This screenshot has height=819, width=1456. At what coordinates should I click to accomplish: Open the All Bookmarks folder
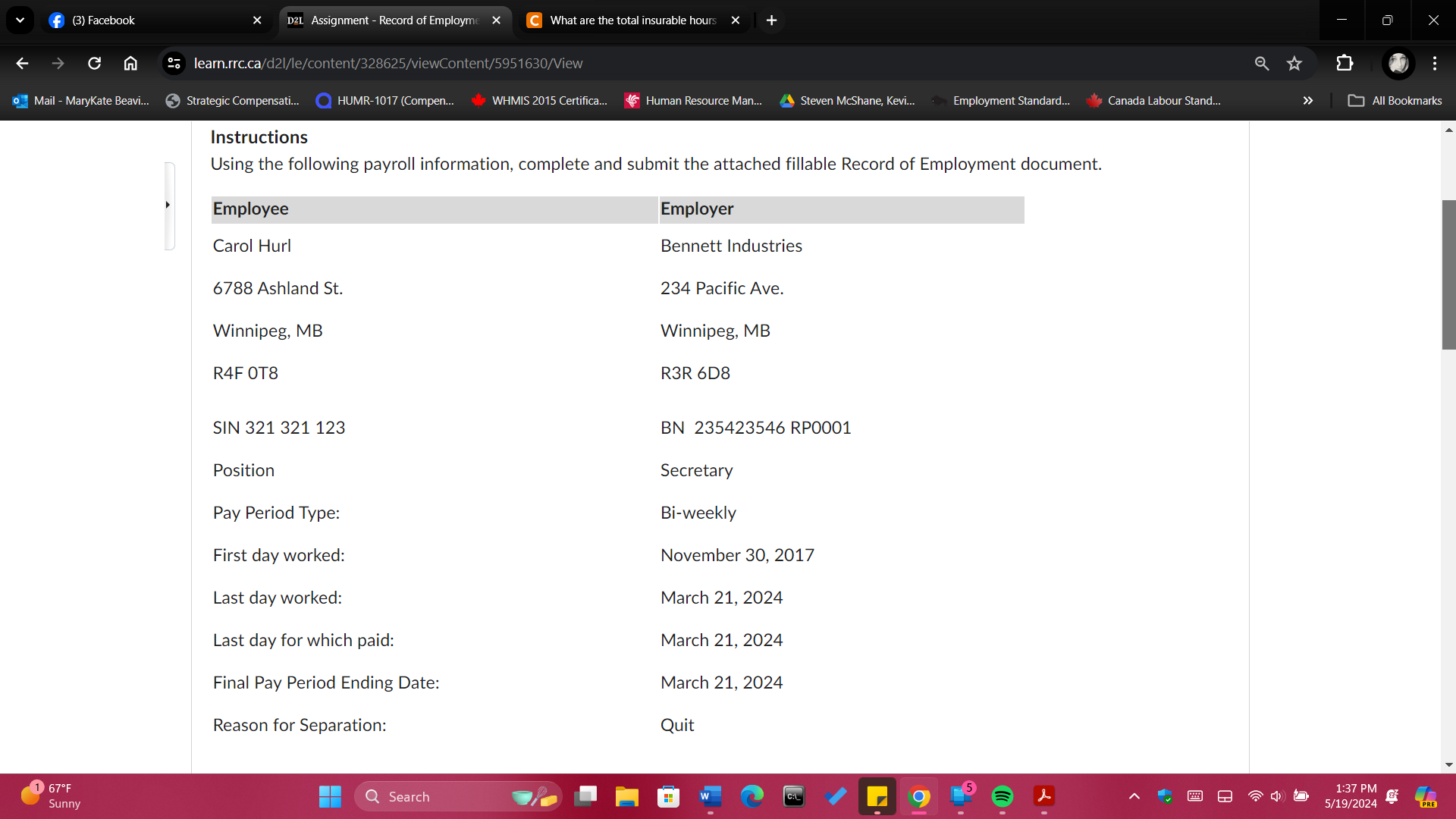(x=1395, y=100)
